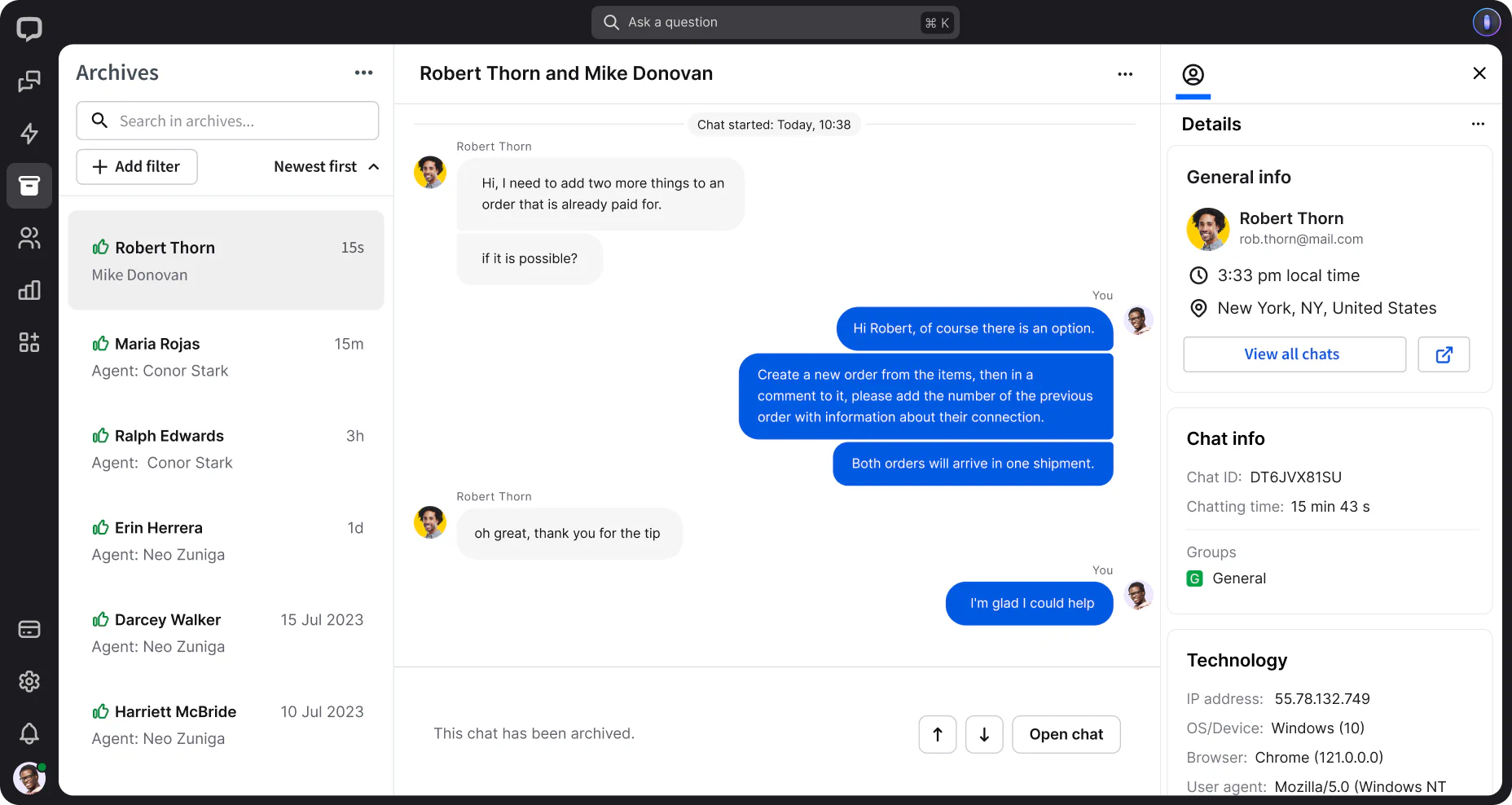This screenshot has width=1512, height=805.
Task: Check notifications via the bell
Action: coord(29,734)
